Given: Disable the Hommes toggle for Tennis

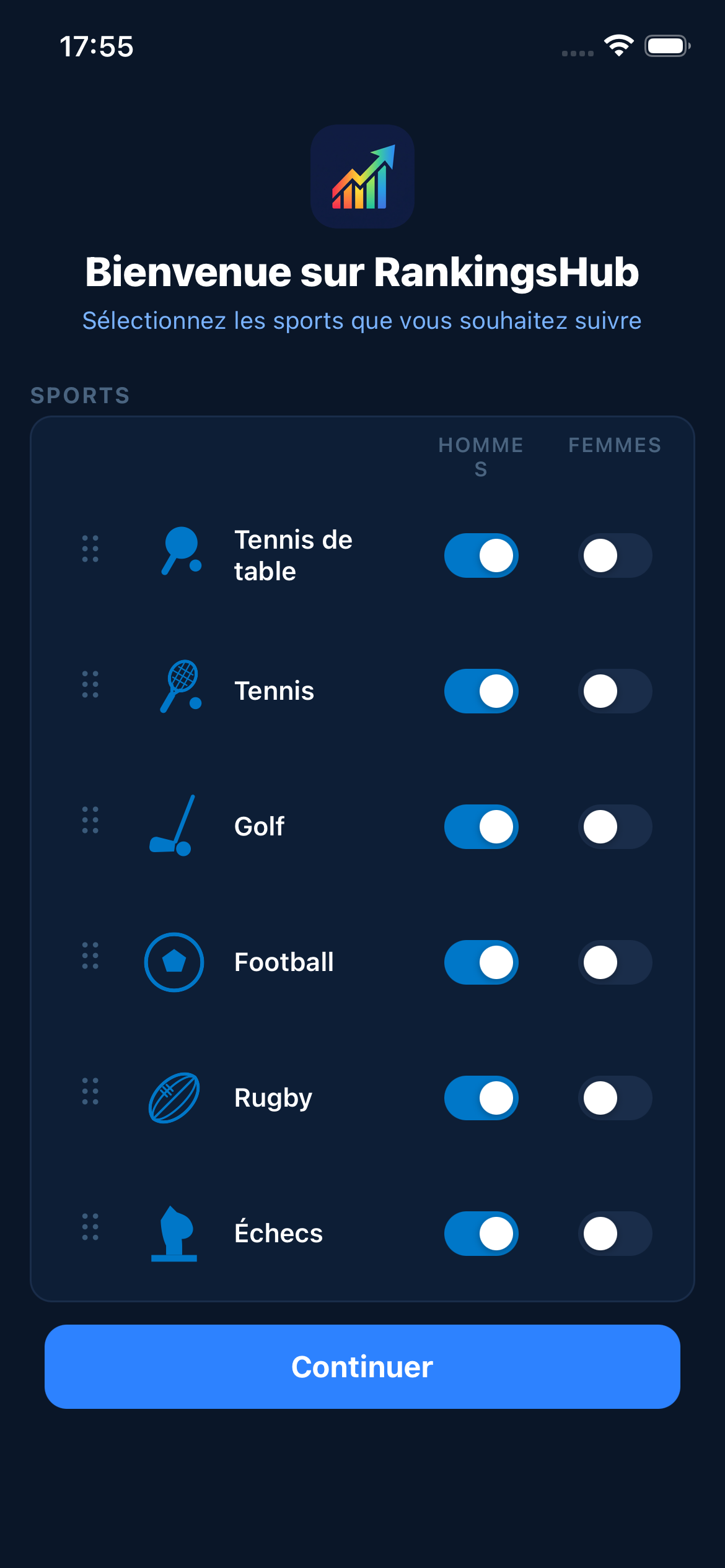Looking at the screenshot, I should pyautogui.click(x=481, y=691).
